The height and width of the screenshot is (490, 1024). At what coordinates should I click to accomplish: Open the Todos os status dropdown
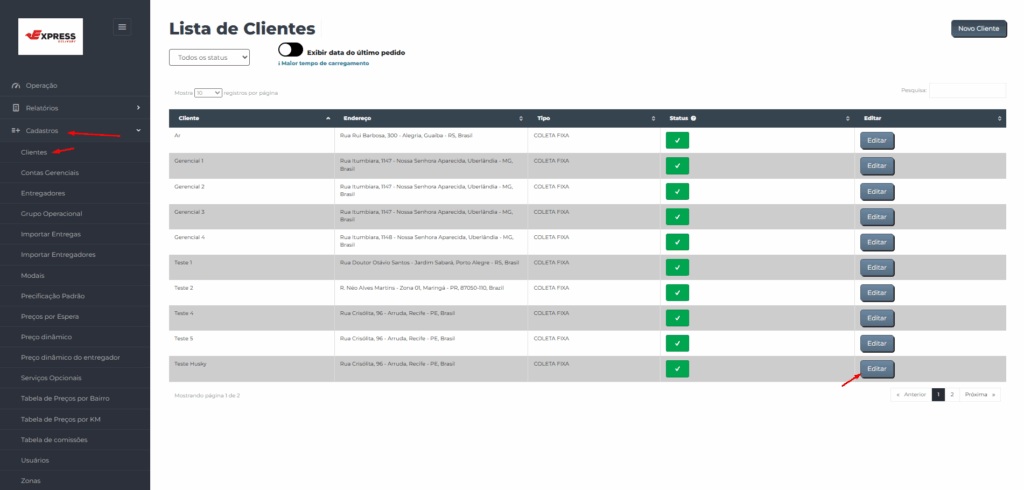click(x=209, y=57)
